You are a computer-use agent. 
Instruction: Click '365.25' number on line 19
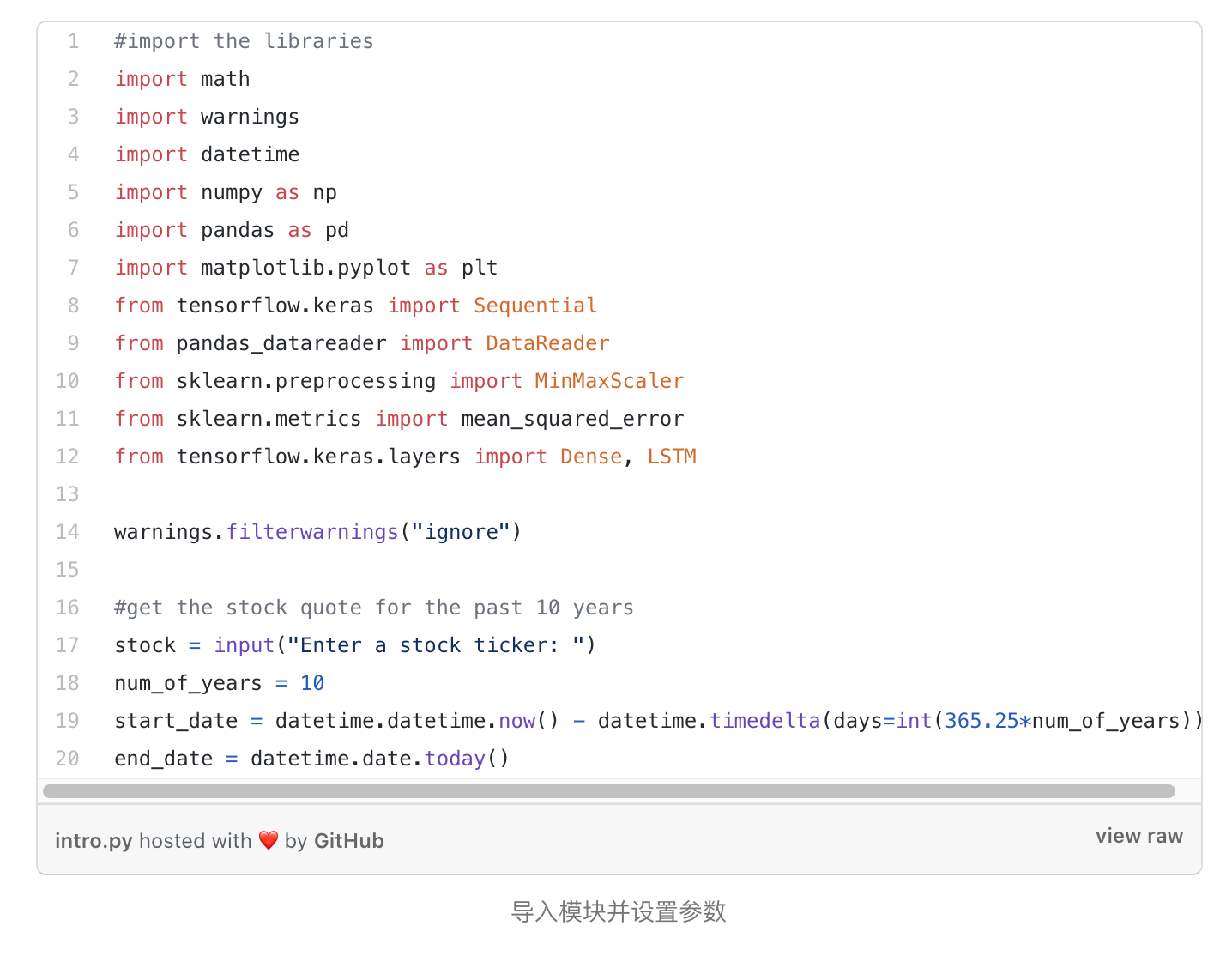pyautogui.click(x=981, y=721)
